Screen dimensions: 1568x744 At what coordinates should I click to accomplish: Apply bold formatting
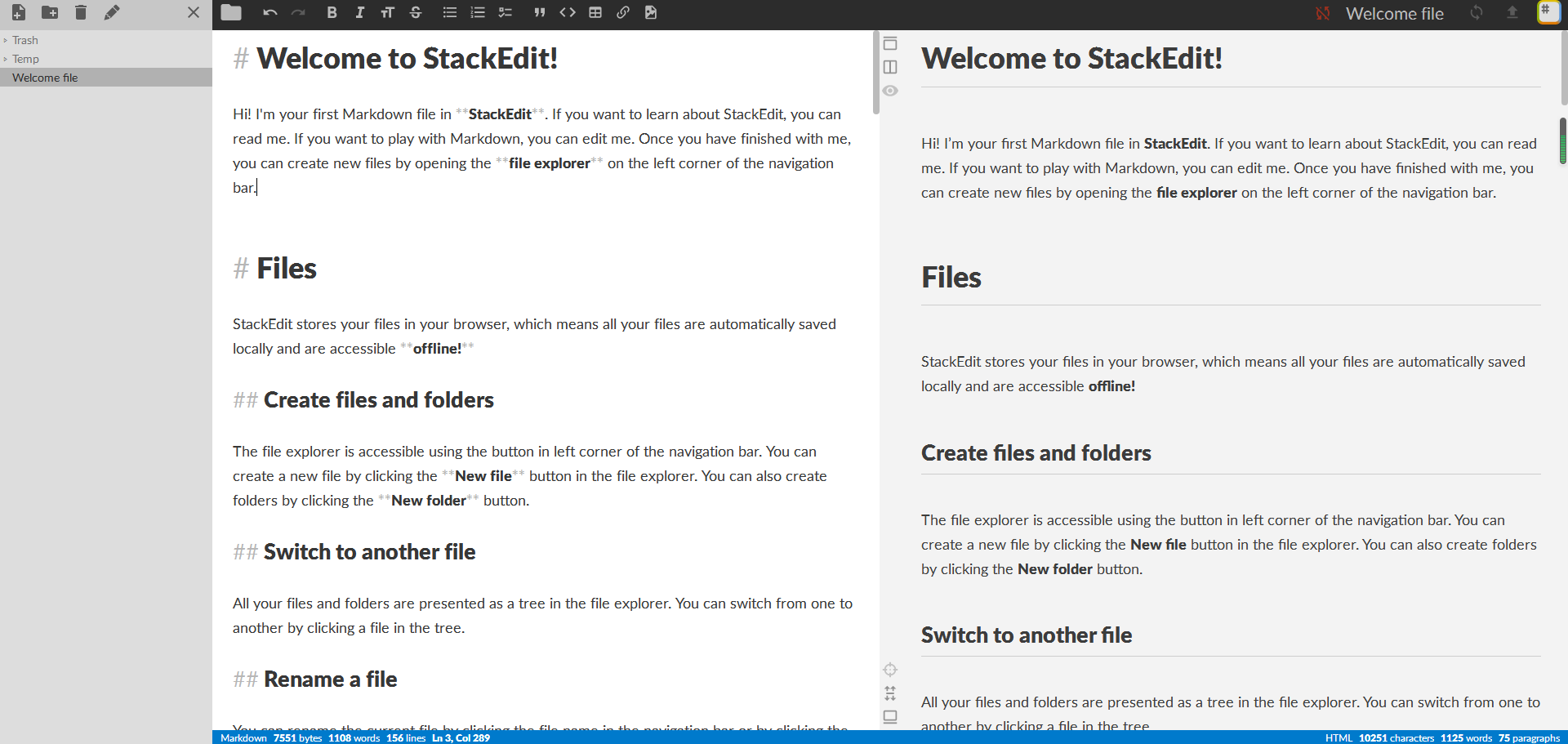pos(332,12)
